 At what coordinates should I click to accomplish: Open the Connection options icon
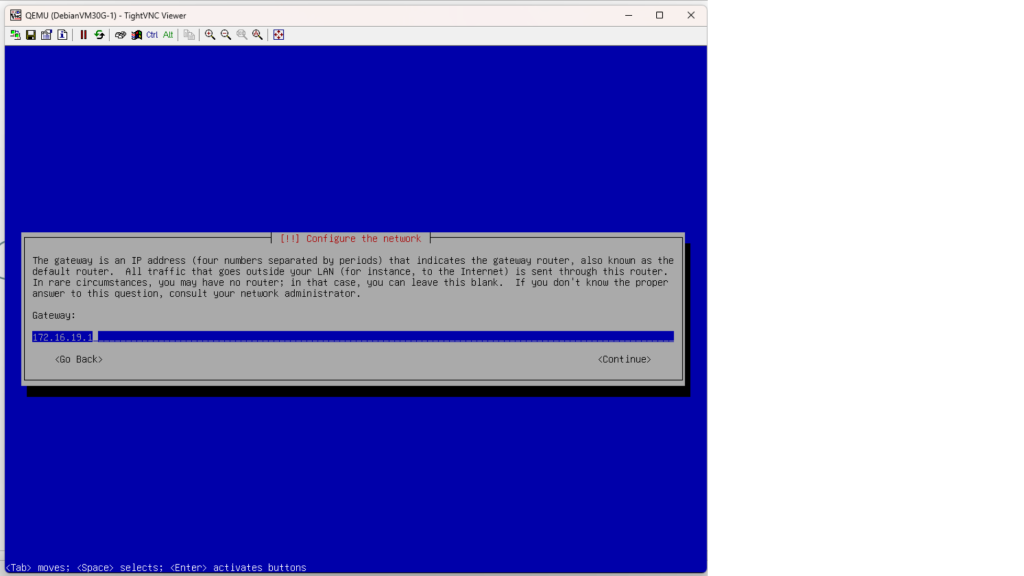click(x=46, y=35)
